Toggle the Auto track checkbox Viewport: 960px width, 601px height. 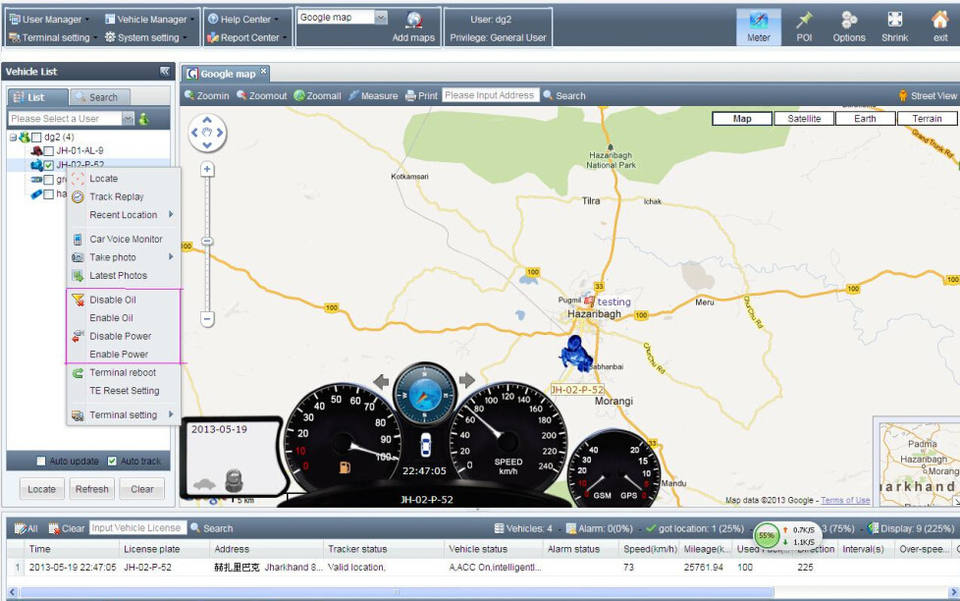pos(112,461)
